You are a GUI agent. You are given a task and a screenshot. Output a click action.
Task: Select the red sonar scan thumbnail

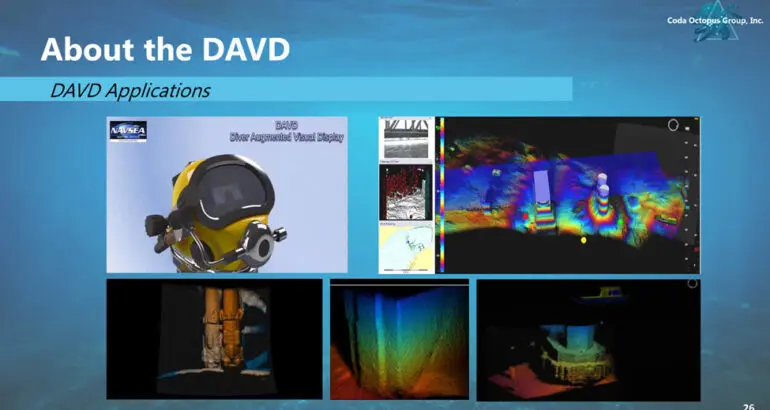pos(405,192)
